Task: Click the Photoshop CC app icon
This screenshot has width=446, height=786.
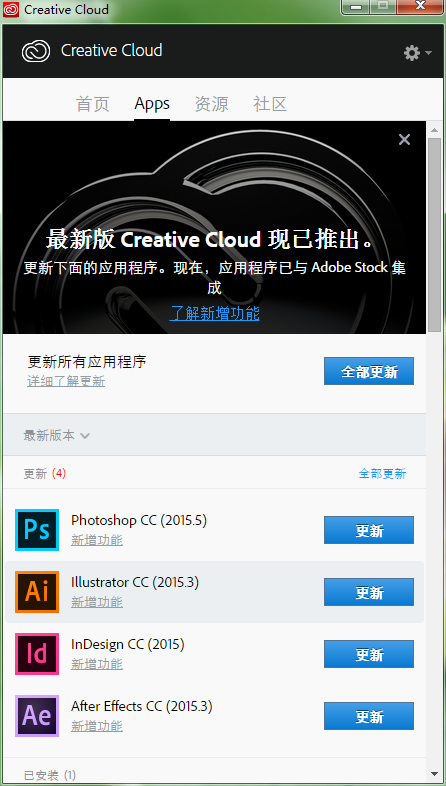Action: pyautogui.click(x=37, y=530)
